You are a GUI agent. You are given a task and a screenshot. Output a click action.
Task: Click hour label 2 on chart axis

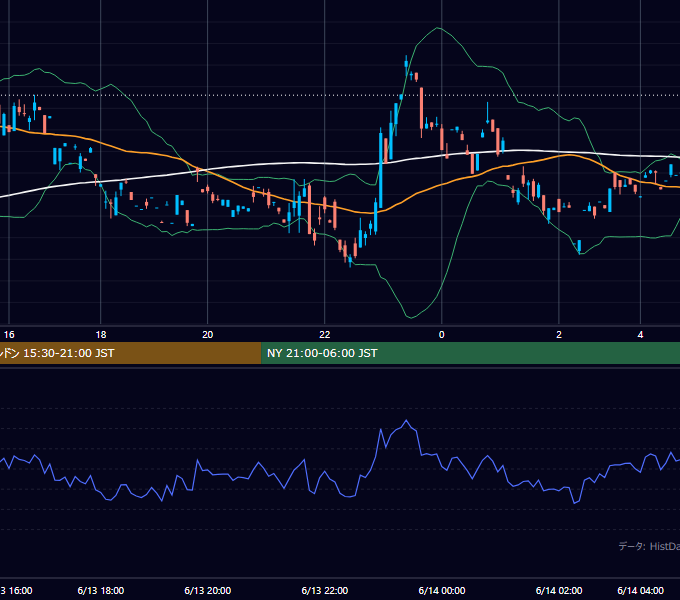(559, 335)
